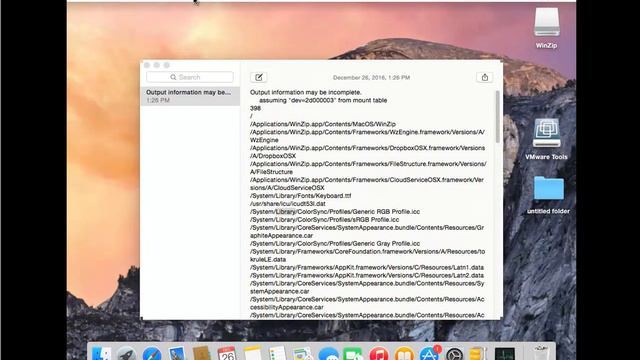Click the 'sions/A/CloudServiceOSX' line
Image resolution: width=640 pixels, height=360 pixels.
pyautogui.click(x=287, y=188)
